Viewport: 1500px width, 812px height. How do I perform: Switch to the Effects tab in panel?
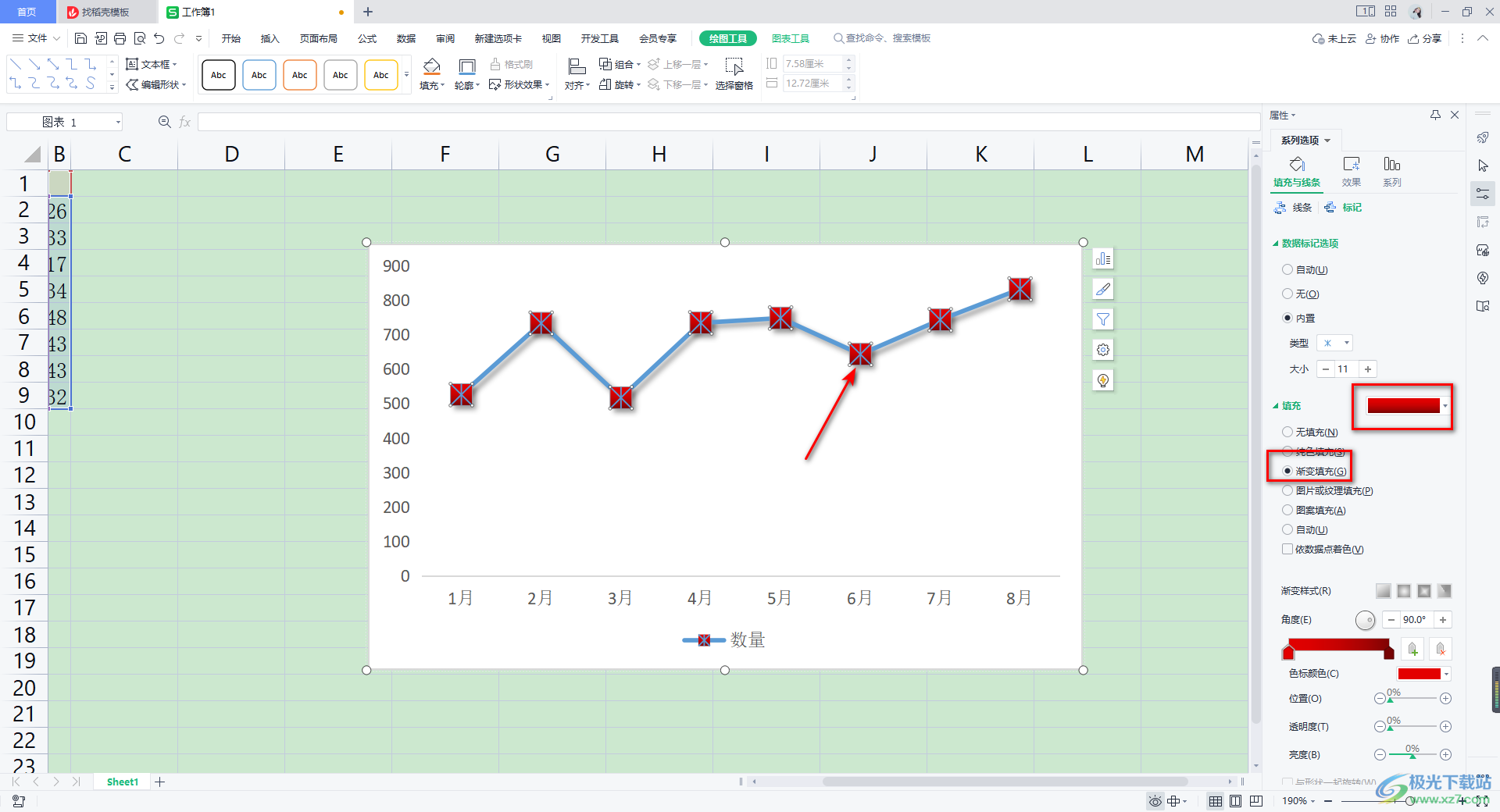[x=1352, y=171]
